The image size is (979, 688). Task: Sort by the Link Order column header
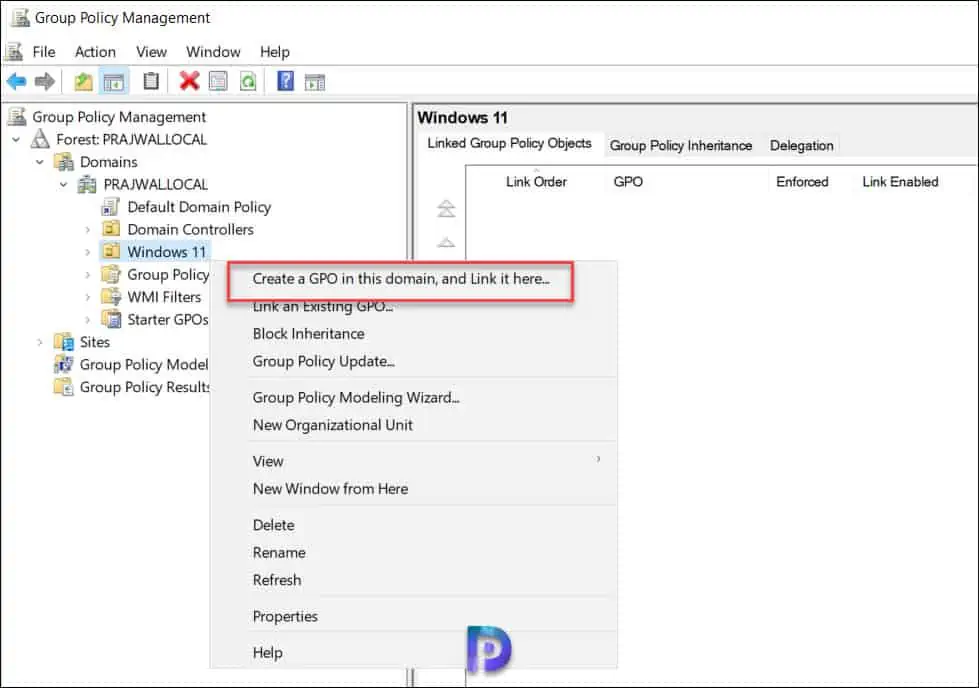tap(536, 182)
